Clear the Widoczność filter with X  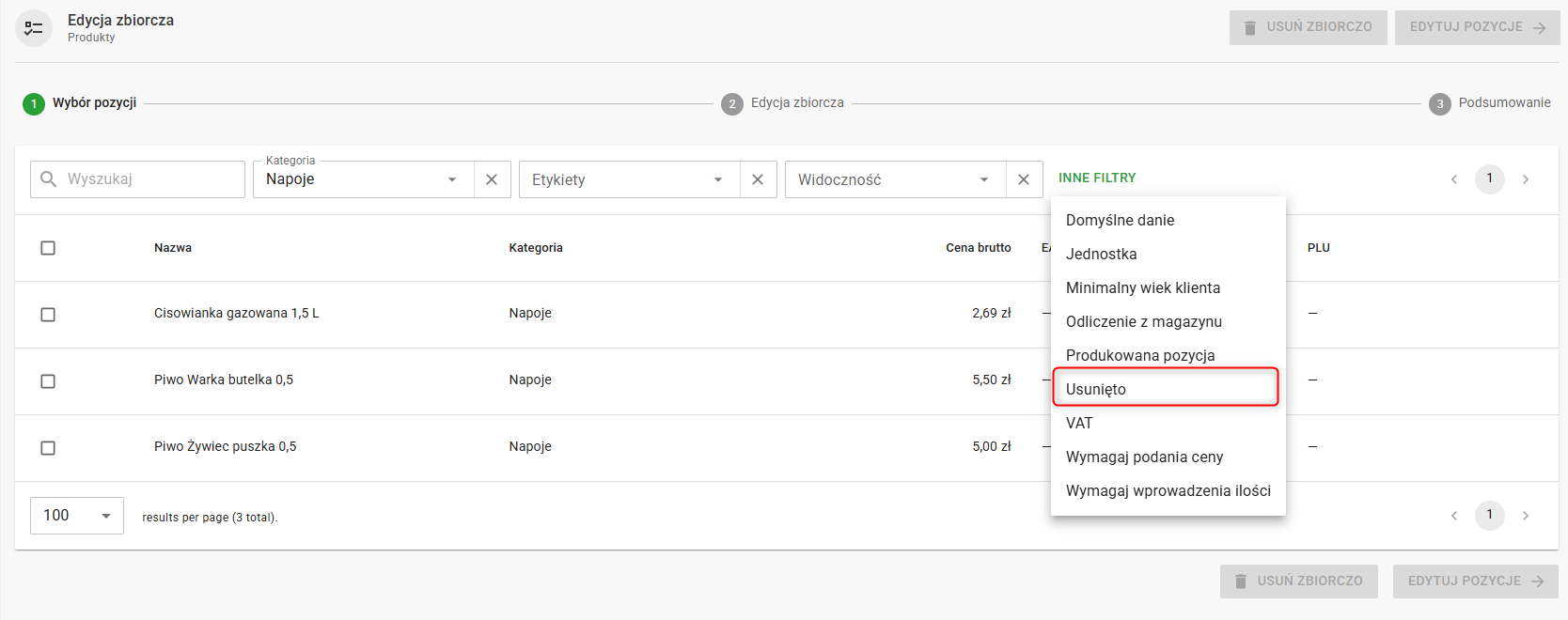click(1024, 179)
